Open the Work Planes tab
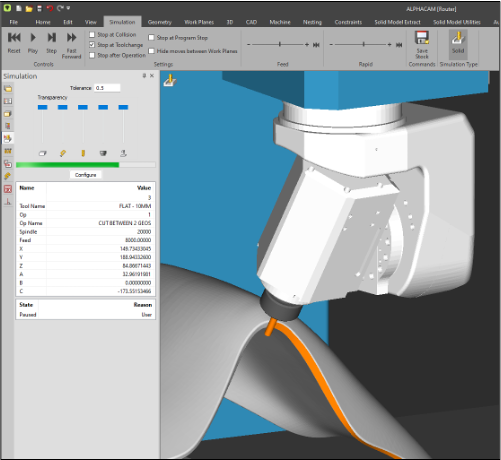The width and height of the screenshot is (501, 460). click(x=199, y=22)
